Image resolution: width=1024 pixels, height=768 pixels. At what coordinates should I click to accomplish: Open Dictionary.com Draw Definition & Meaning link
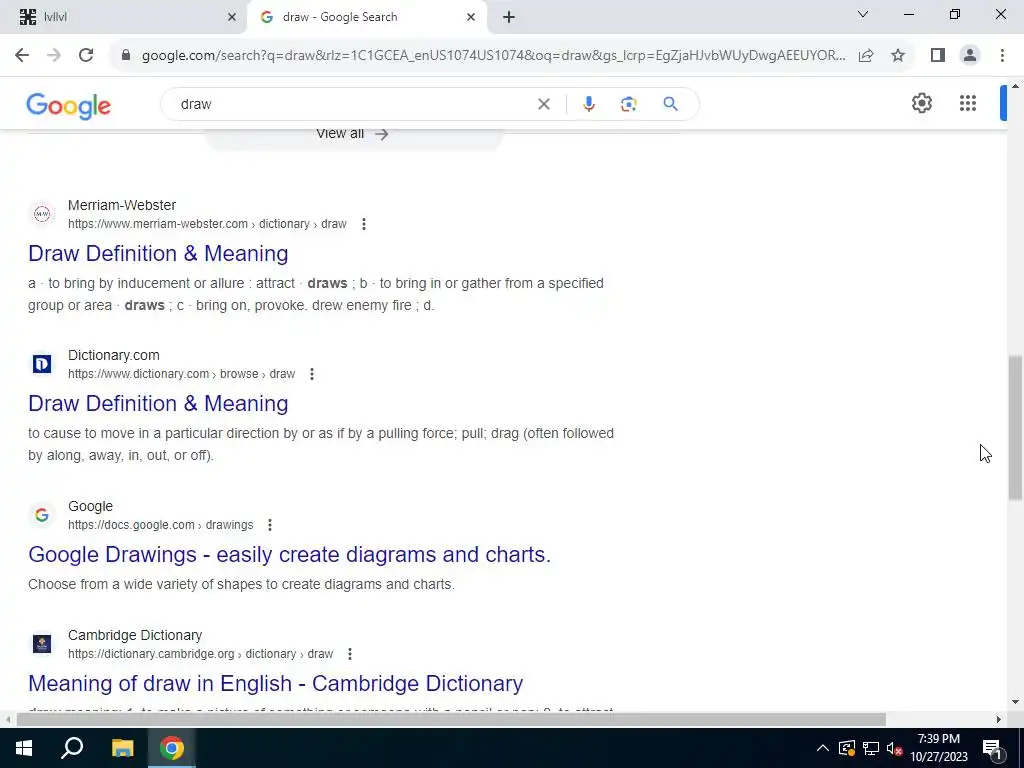coord(158,404)
